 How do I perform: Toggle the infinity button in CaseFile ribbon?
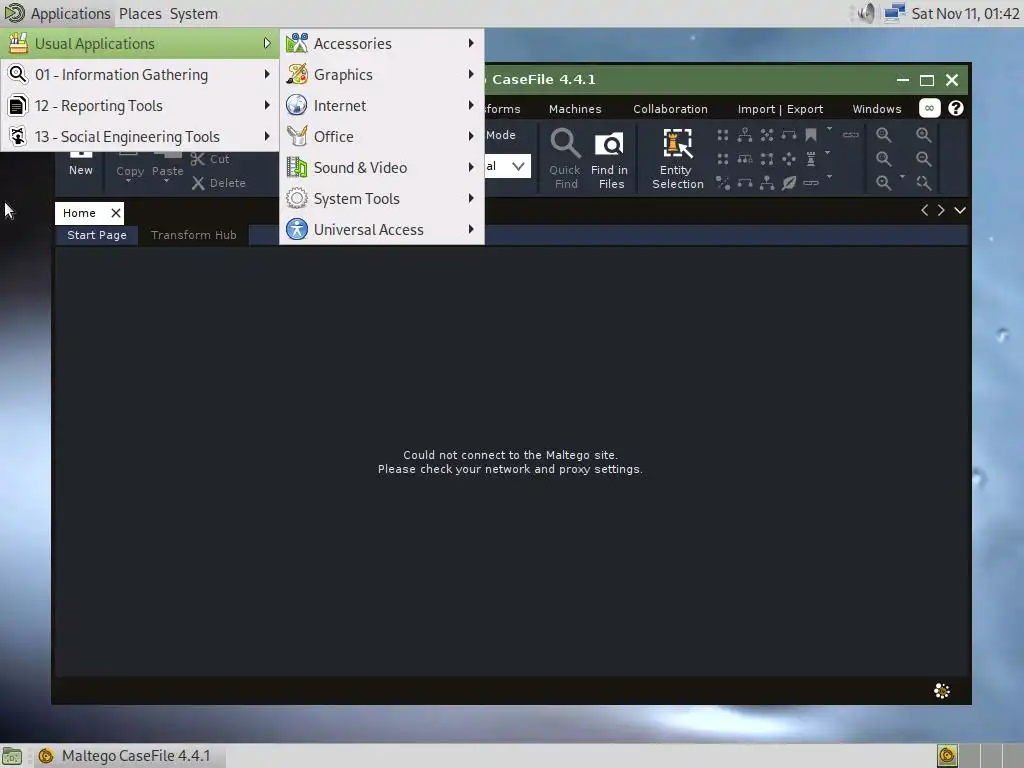[x=929, y=108]
